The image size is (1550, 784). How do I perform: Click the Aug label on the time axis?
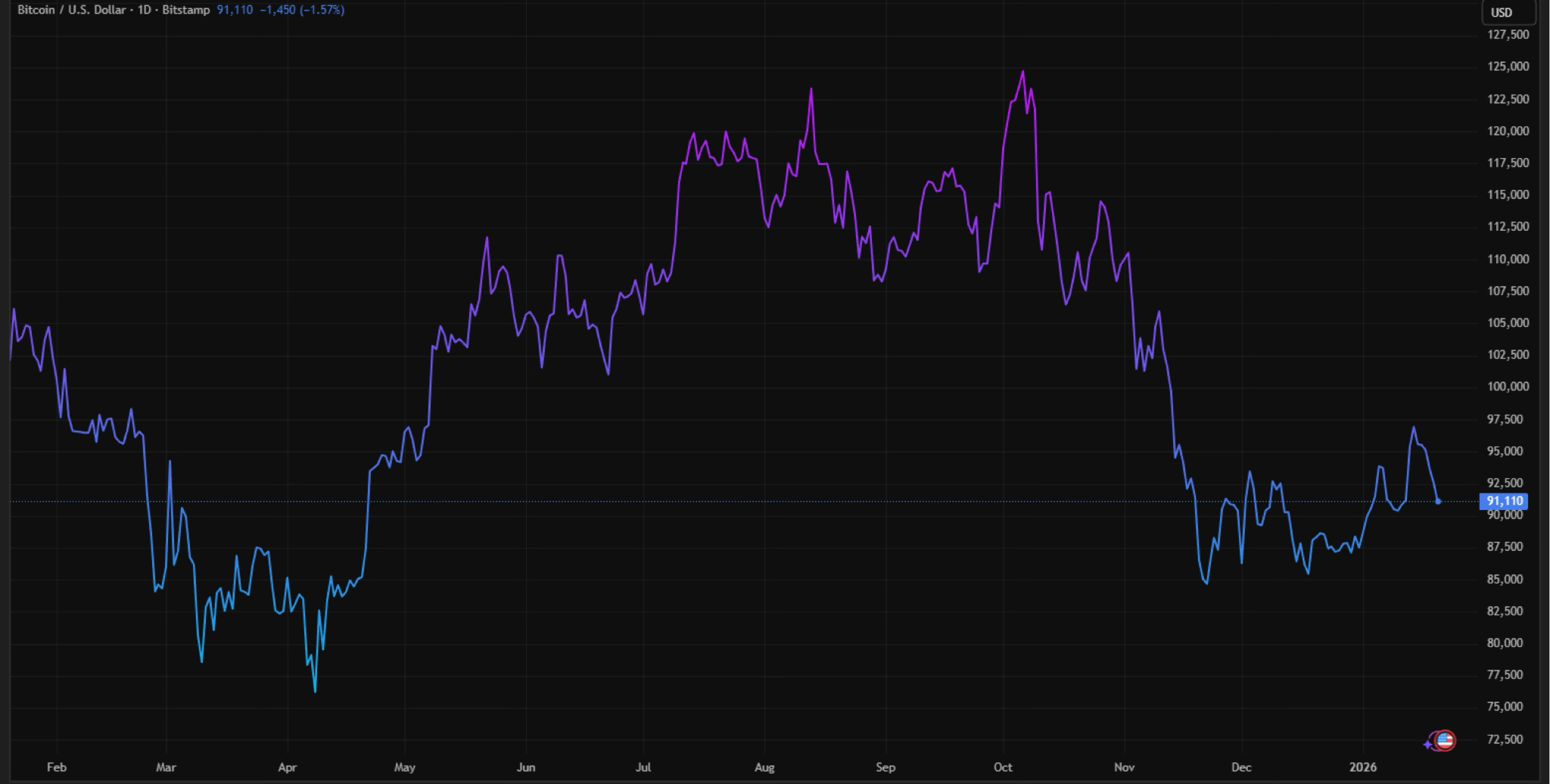click(x=764, y=767)
